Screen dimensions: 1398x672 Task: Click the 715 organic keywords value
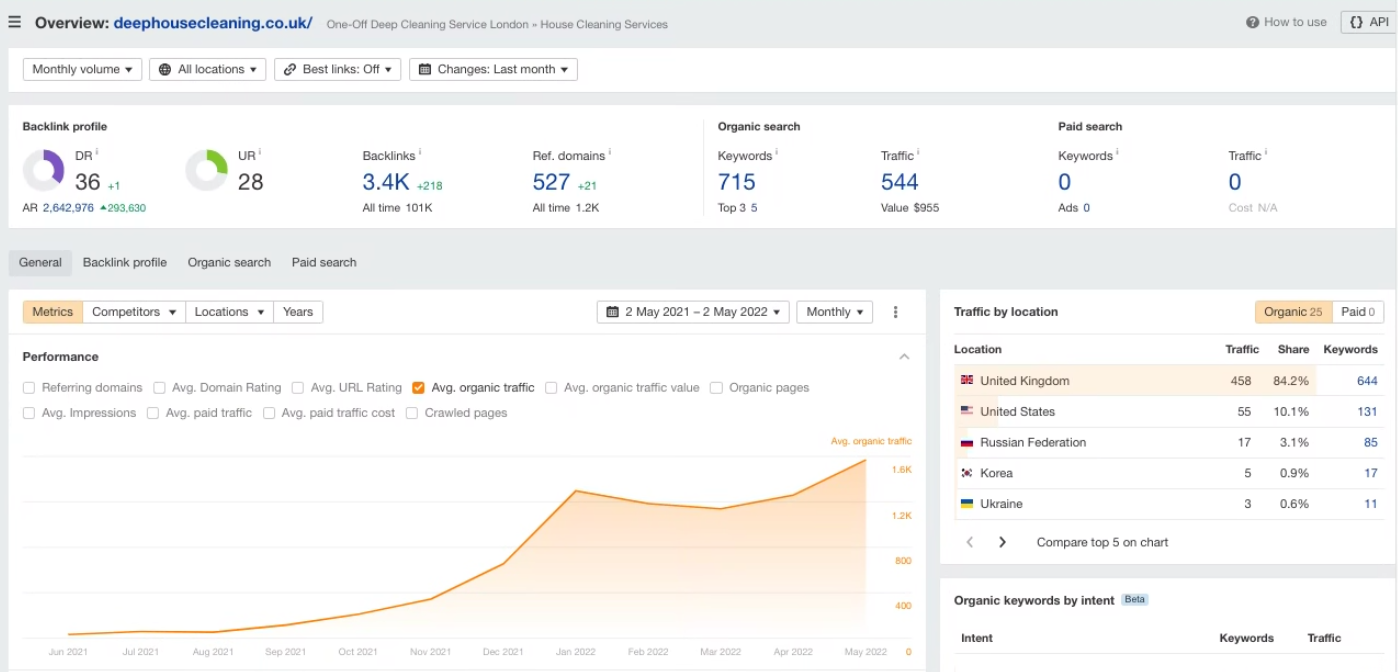[x=737, y=182]
